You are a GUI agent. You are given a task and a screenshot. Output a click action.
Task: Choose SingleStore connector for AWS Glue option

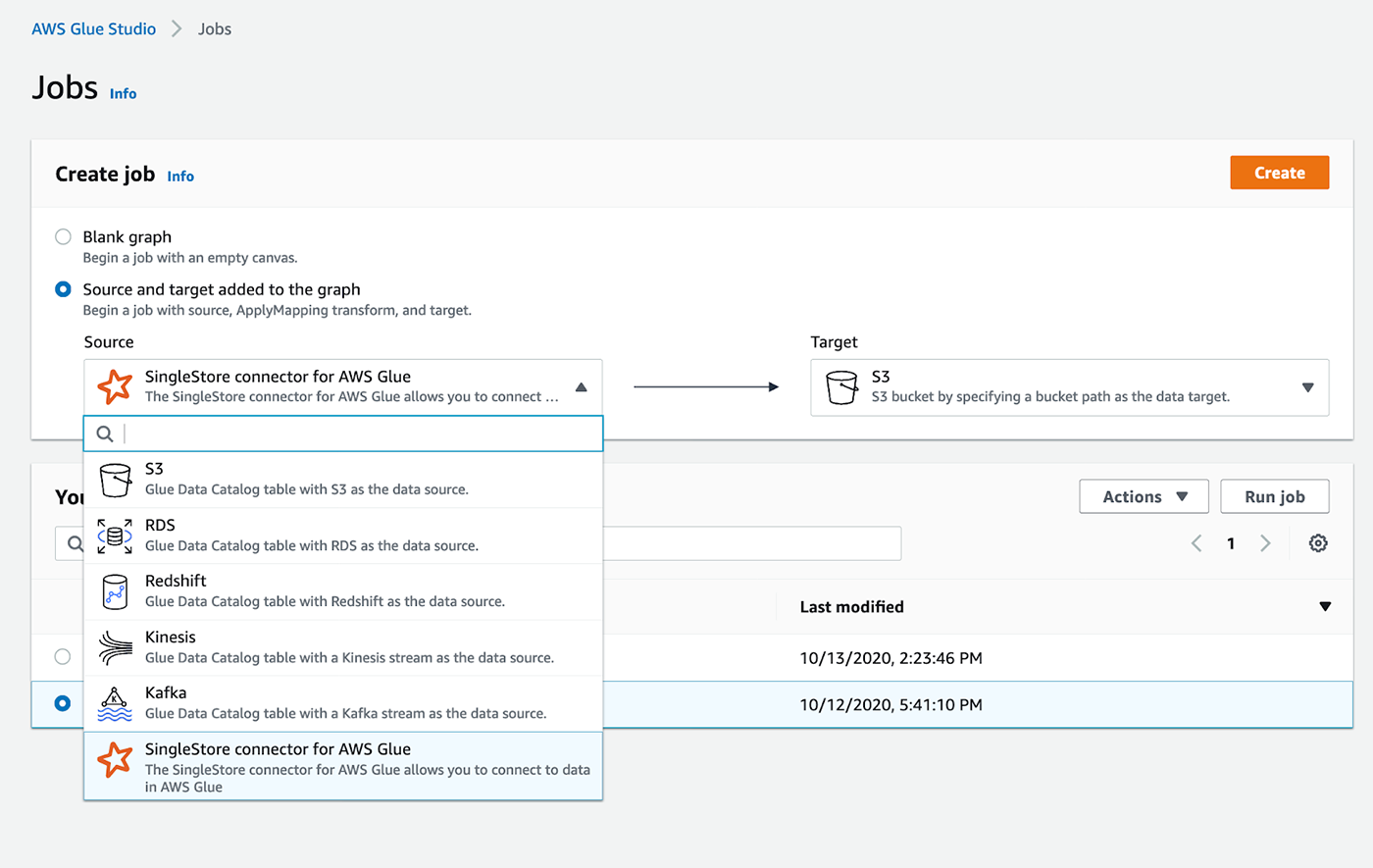coord(343,766)
